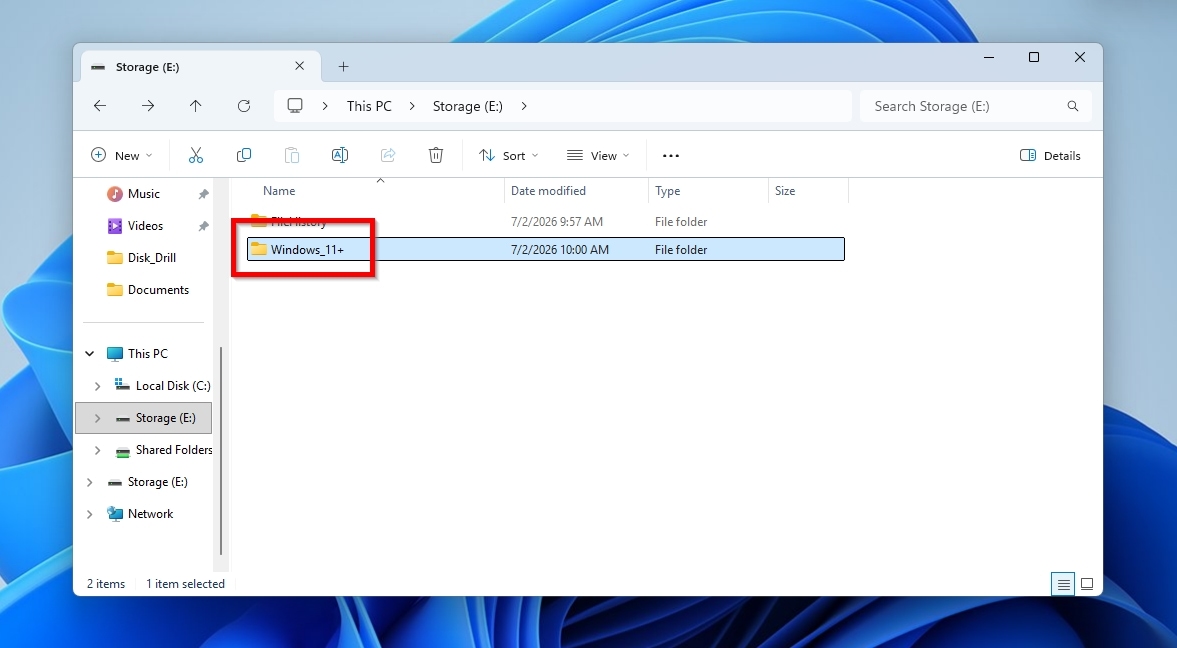1177x648 pixels.
Task: Click the Copy icon in toolbar
Action: click(244, 155)
